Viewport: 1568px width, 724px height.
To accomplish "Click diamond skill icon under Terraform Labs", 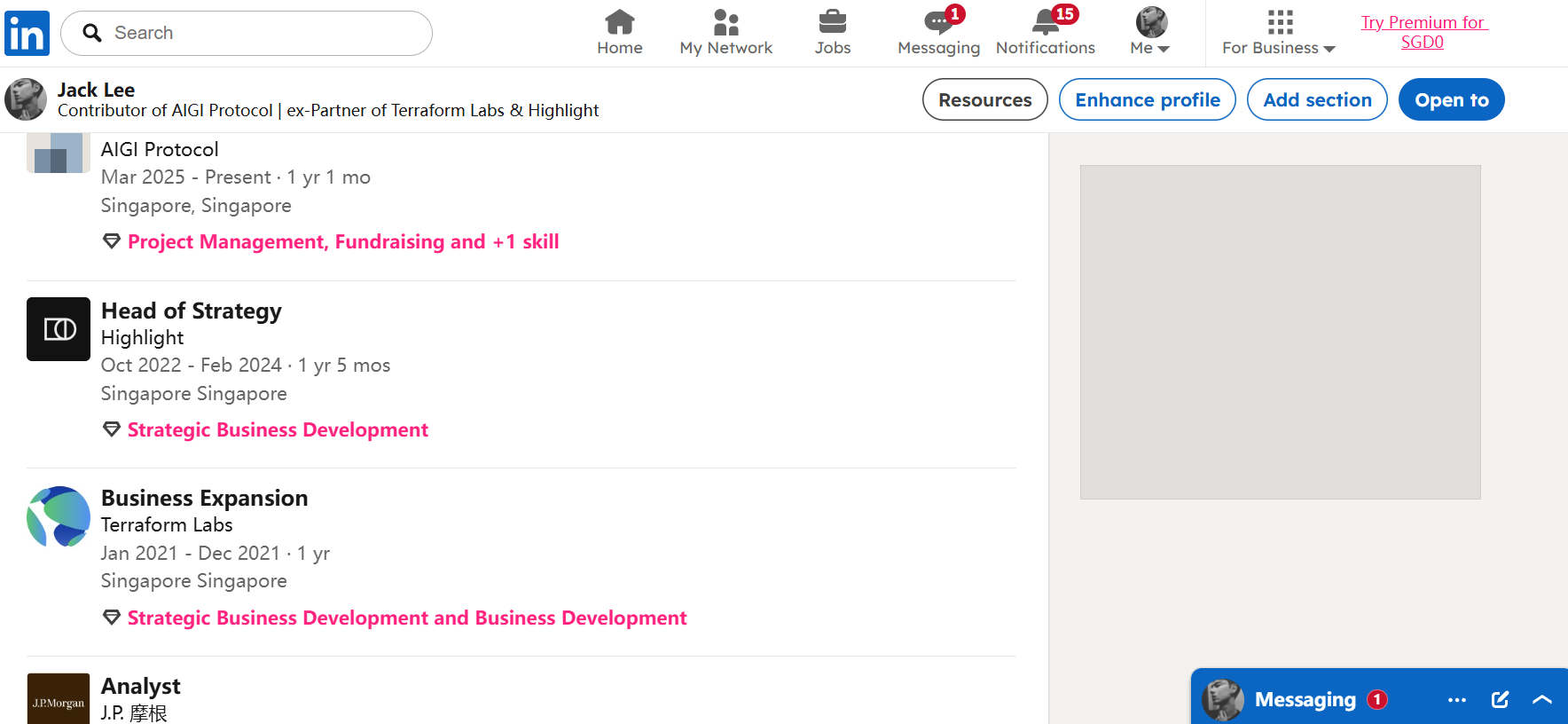I will click(x=112, y=618).
